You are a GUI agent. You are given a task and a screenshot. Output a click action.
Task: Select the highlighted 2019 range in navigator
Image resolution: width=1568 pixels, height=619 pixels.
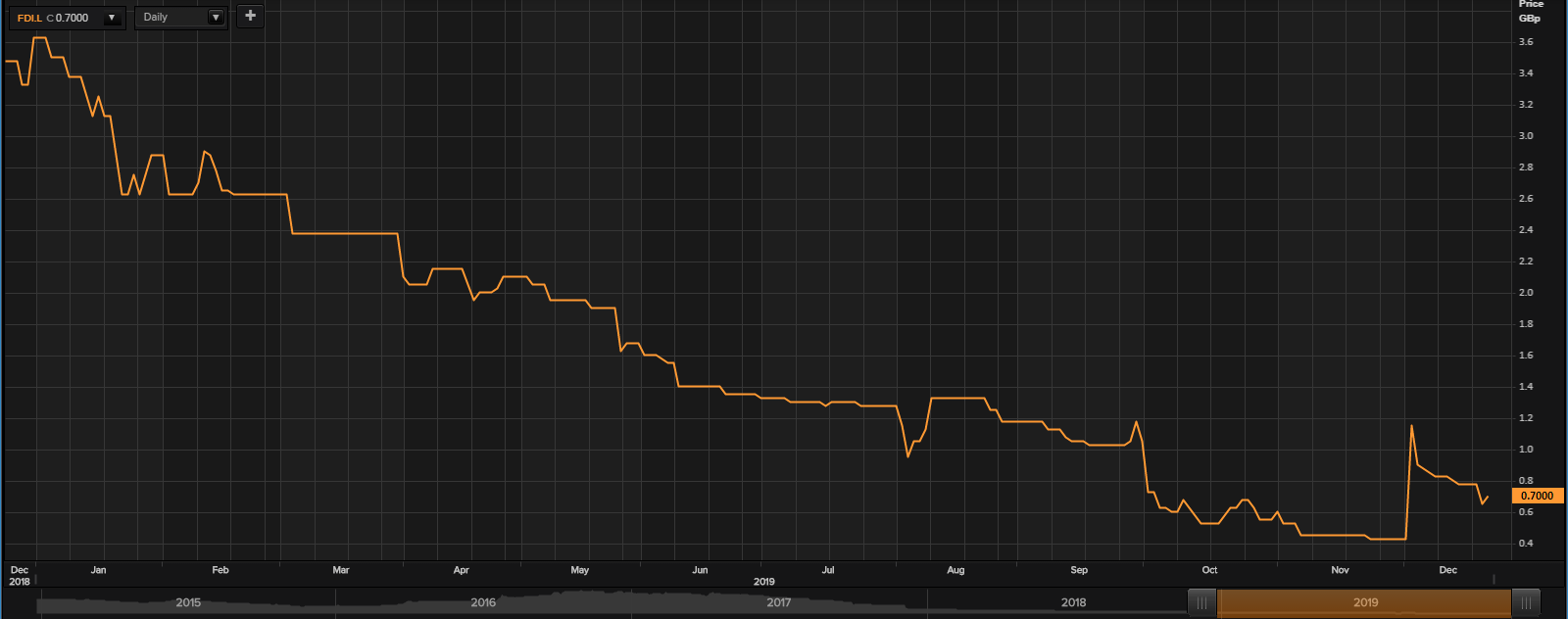[1364, 602]
